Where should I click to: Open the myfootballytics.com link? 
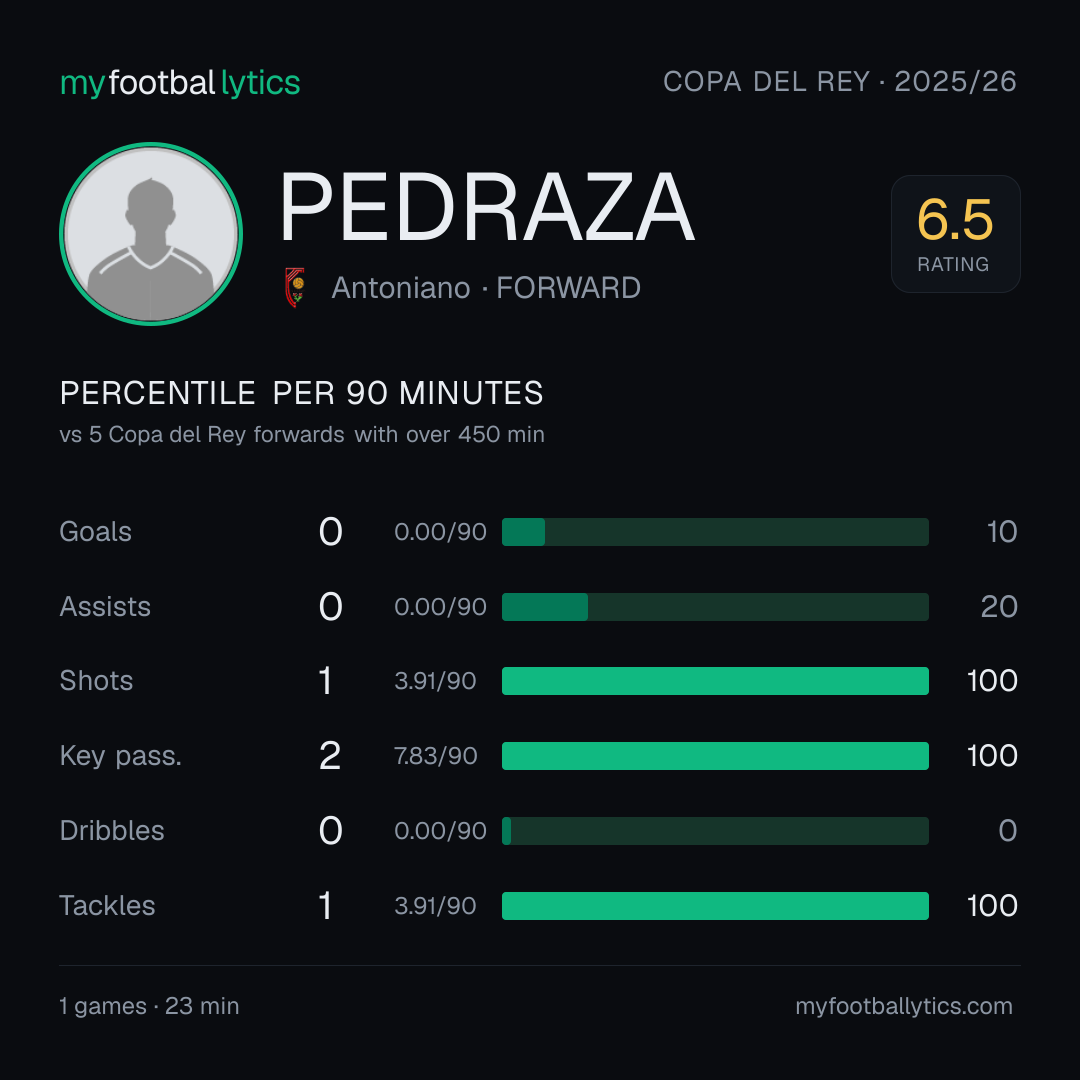point(904,1006)
